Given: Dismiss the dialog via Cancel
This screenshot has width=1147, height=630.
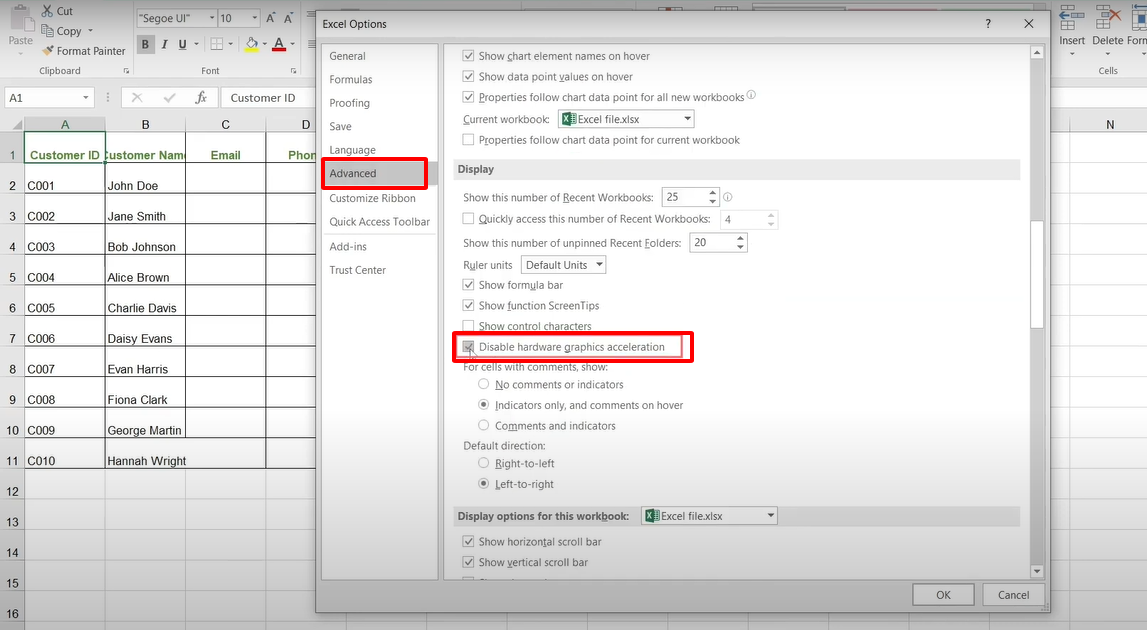Looking at the screenshot, I should [x=1013, y=594].
